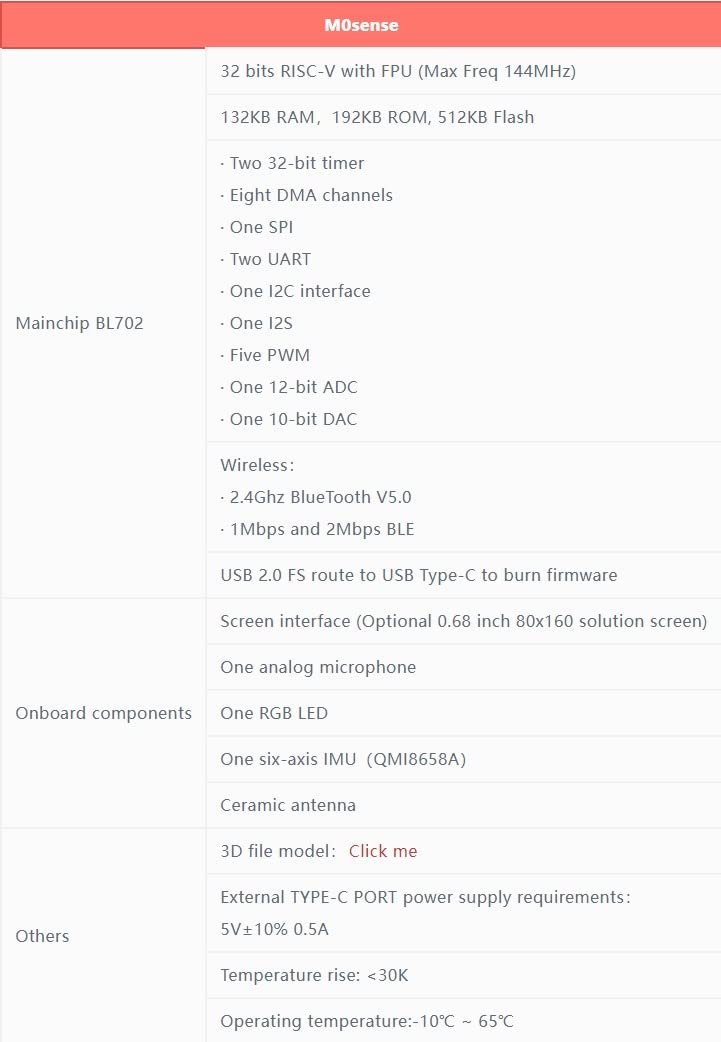Select the Mainchip BL702 row label
The image size is (721, 1042).
[80, 323]
